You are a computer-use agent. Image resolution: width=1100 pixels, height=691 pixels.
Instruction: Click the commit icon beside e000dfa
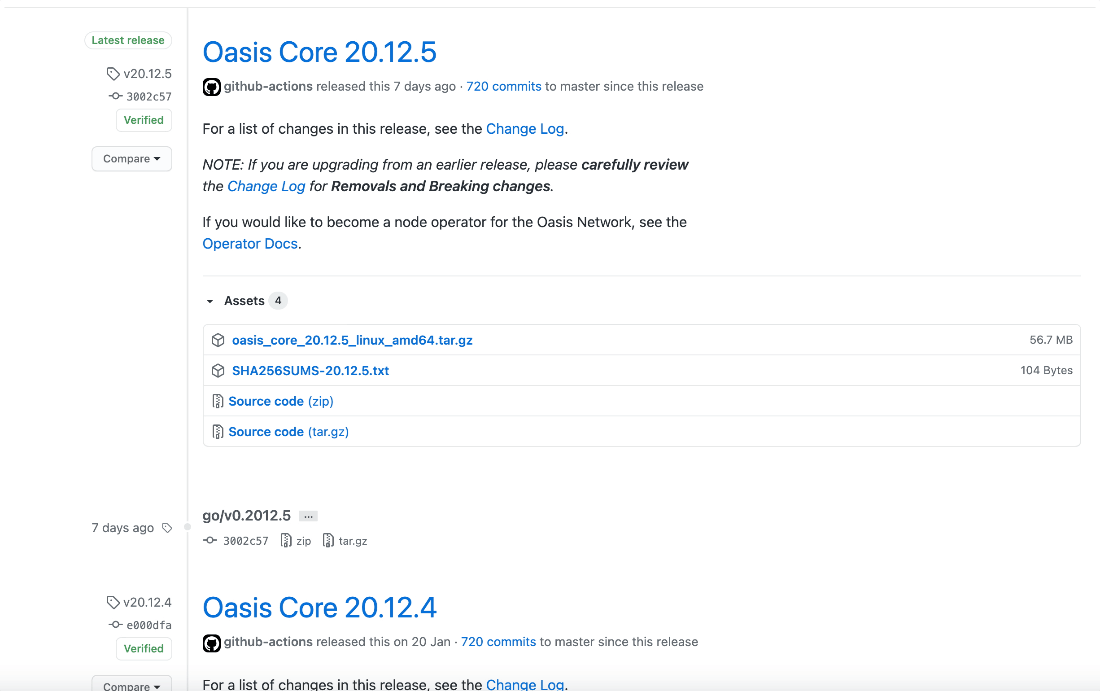116,624
